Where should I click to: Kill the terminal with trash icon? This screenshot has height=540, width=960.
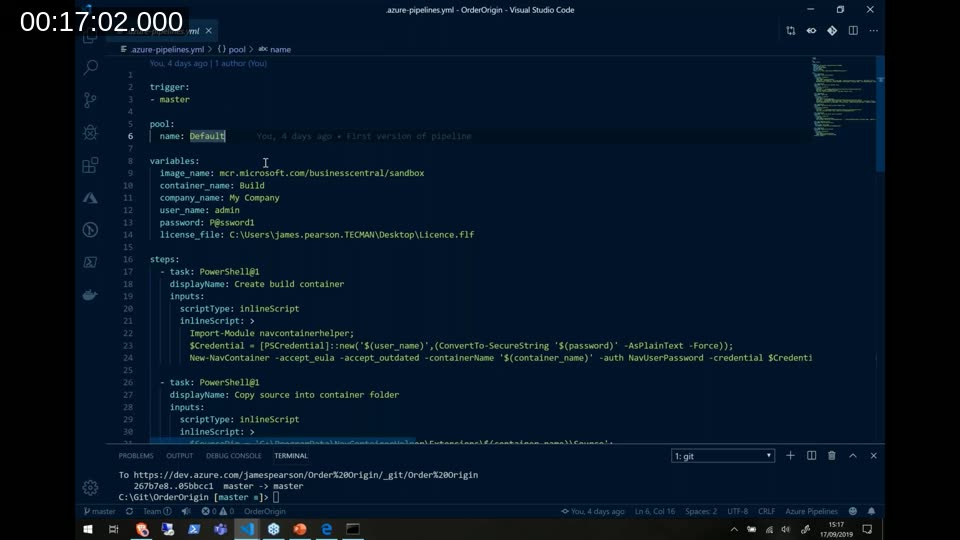(832, 456)
